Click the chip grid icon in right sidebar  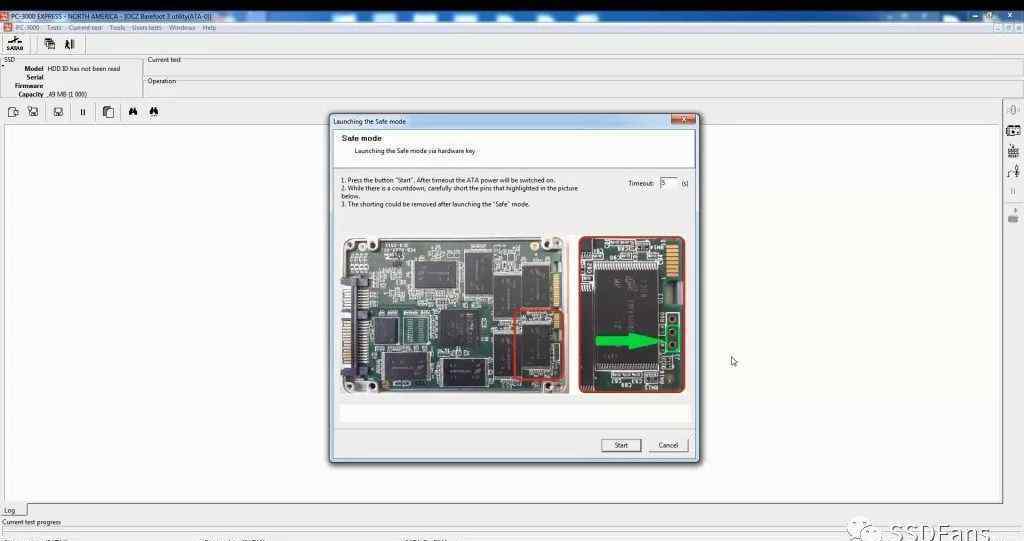[1013, 151]
